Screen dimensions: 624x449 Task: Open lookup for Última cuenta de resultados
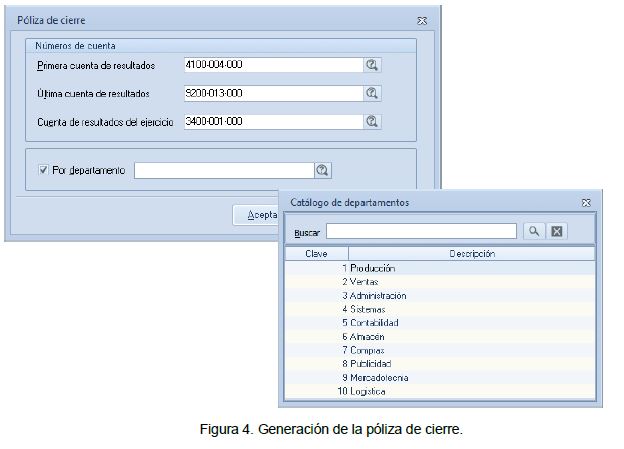pos(372,93)
